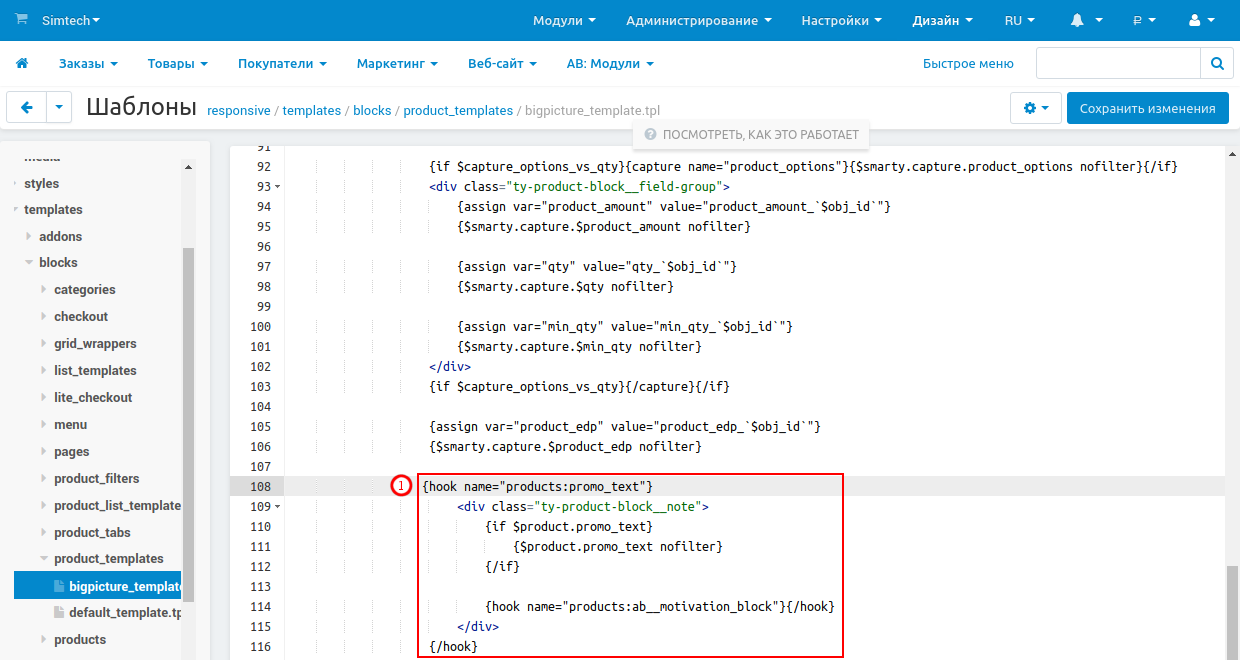This screenshot has width=1240, height=660.
Task: Open the Маркетинг menu
Action: [397, 63]
